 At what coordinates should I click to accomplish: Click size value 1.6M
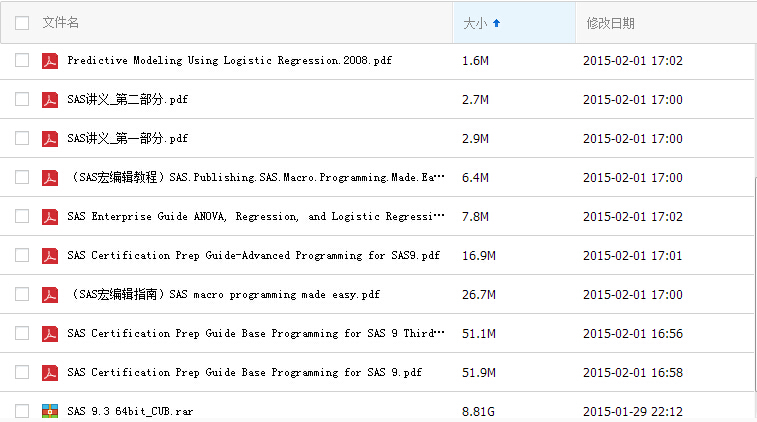click(476, 61)
